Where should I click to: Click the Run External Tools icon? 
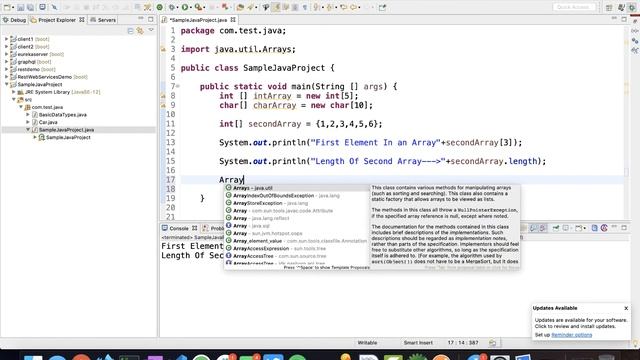[198, 7]
